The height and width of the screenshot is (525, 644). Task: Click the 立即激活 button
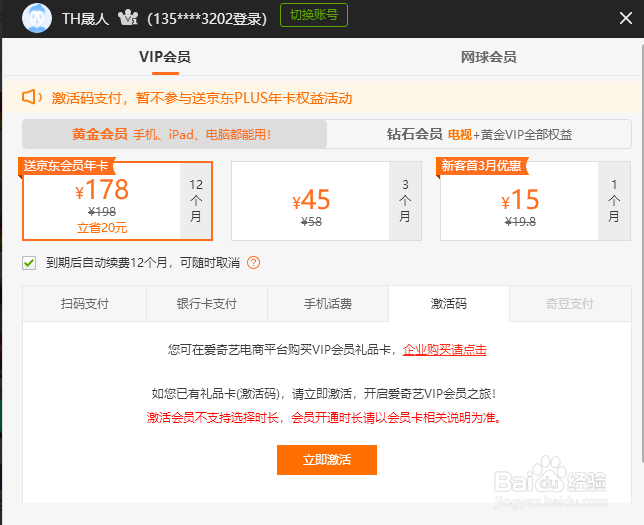(327, 460)
